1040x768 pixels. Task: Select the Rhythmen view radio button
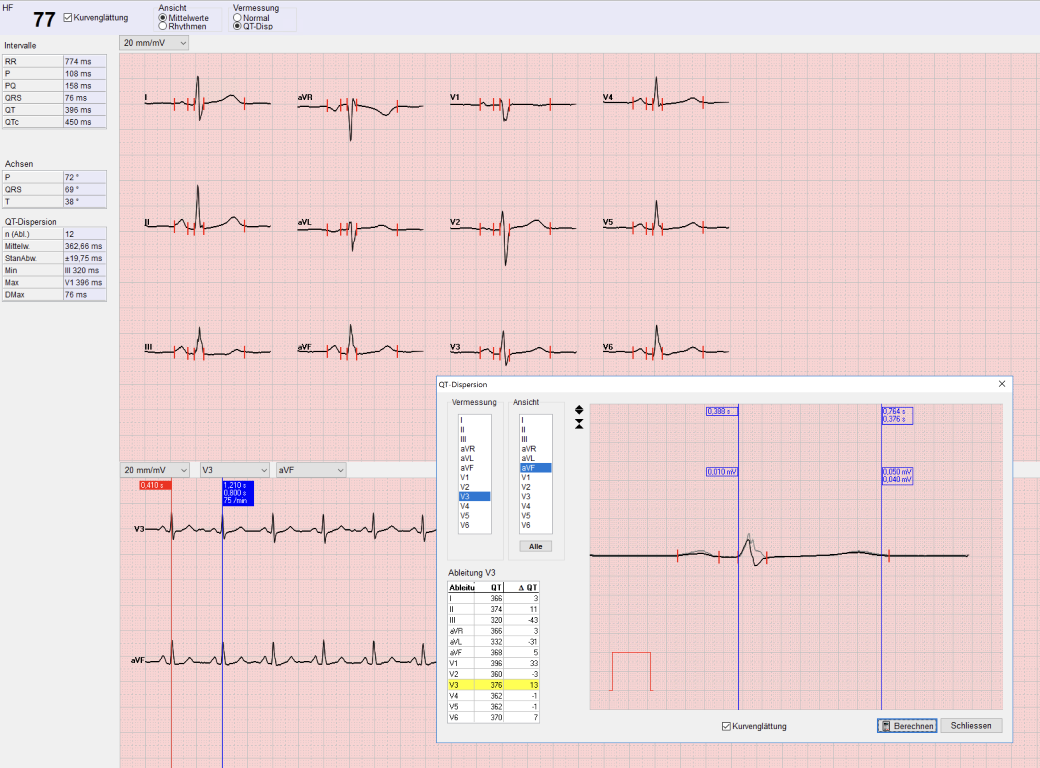[163, 27]
